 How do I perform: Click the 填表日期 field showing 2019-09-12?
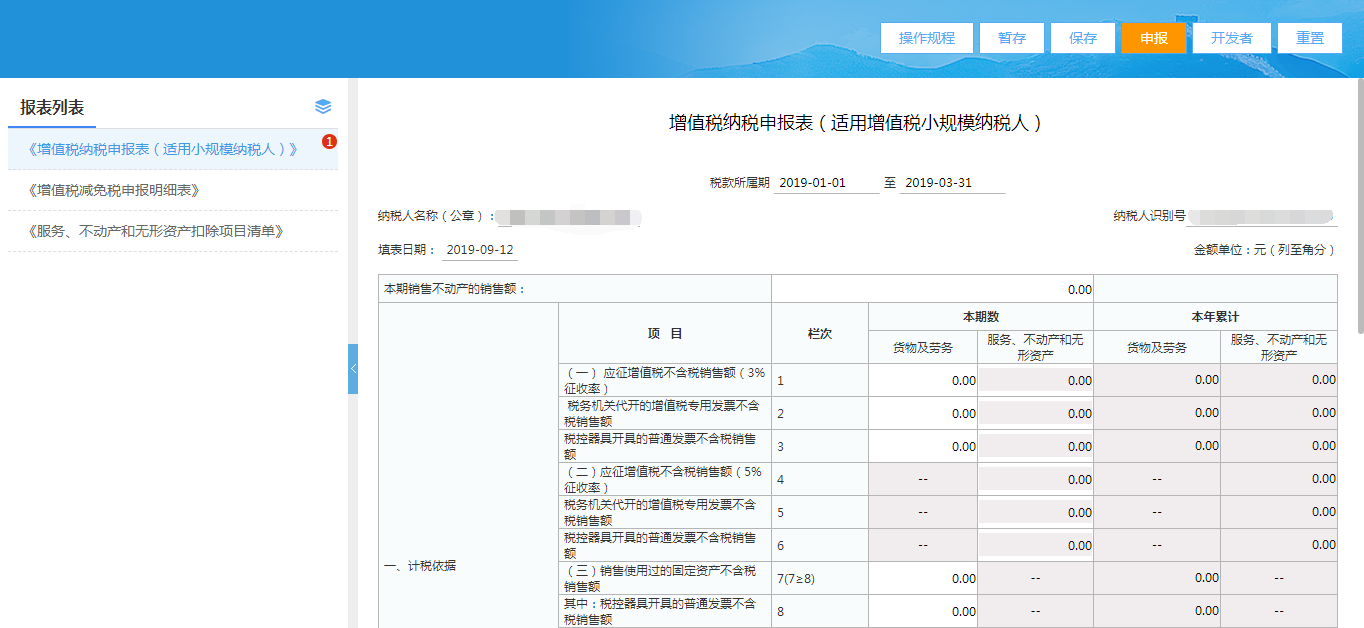479,250
